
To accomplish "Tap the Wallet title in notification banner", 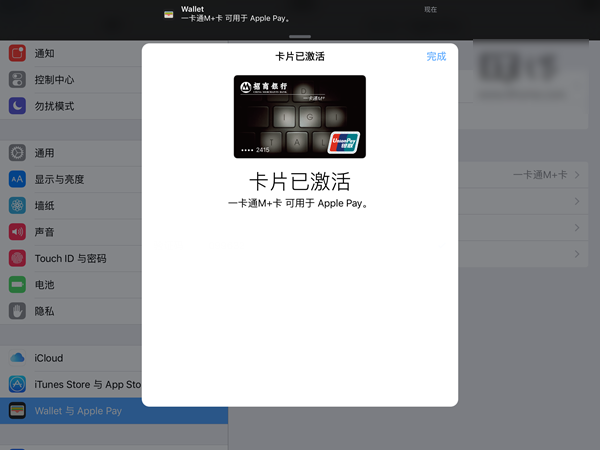I will pos(192,9).
